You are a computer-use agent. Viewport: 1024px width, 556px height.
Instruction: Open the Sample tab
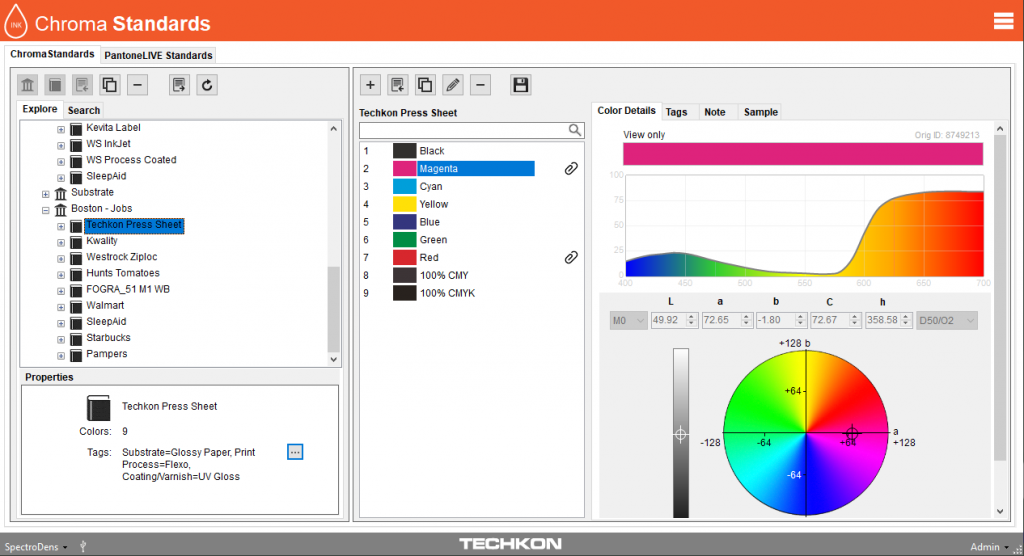(761, 112)
